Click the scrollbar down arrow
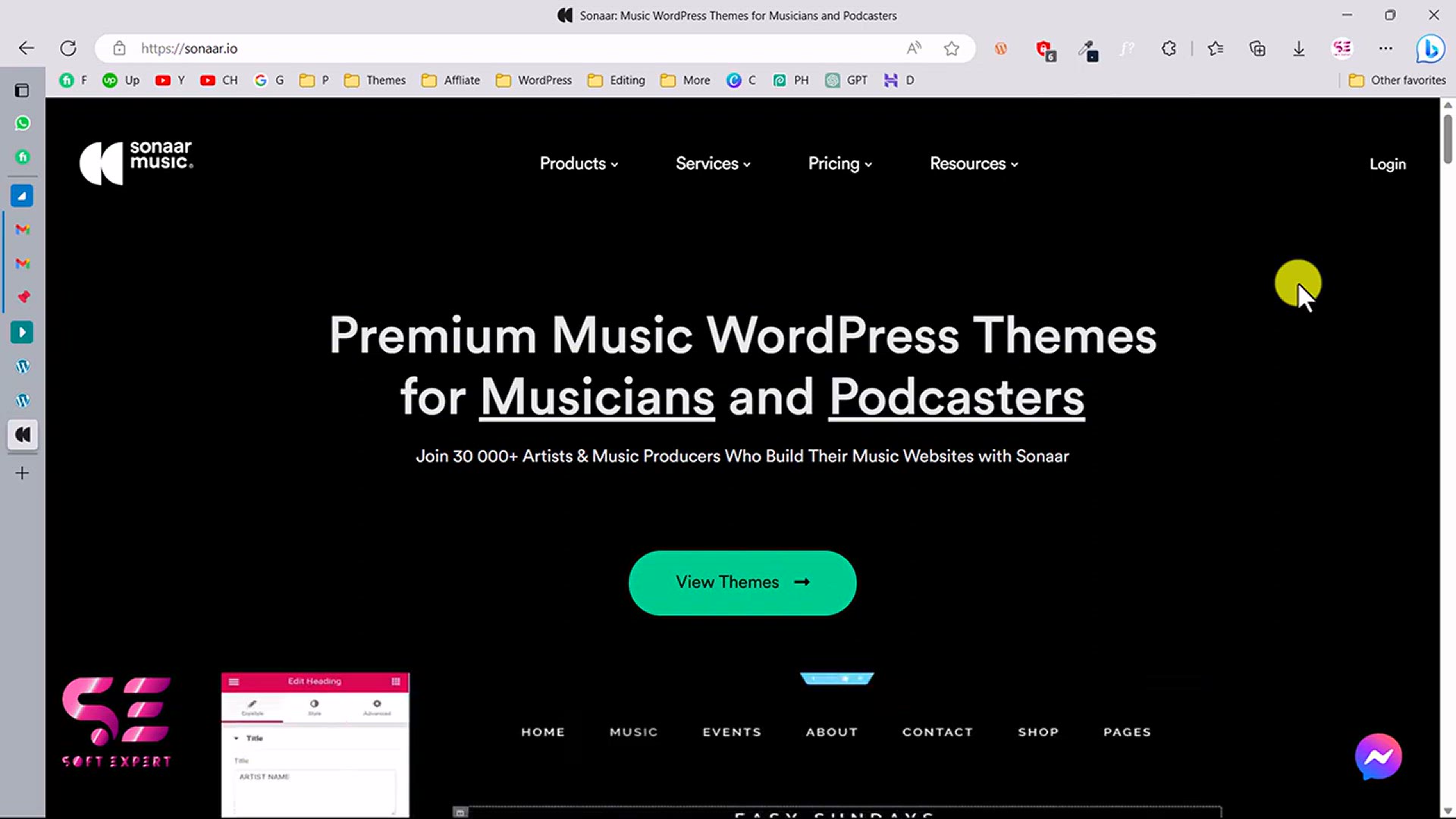The width and height of the screenshot is (1456, 819). click(x=1448, y=811)
